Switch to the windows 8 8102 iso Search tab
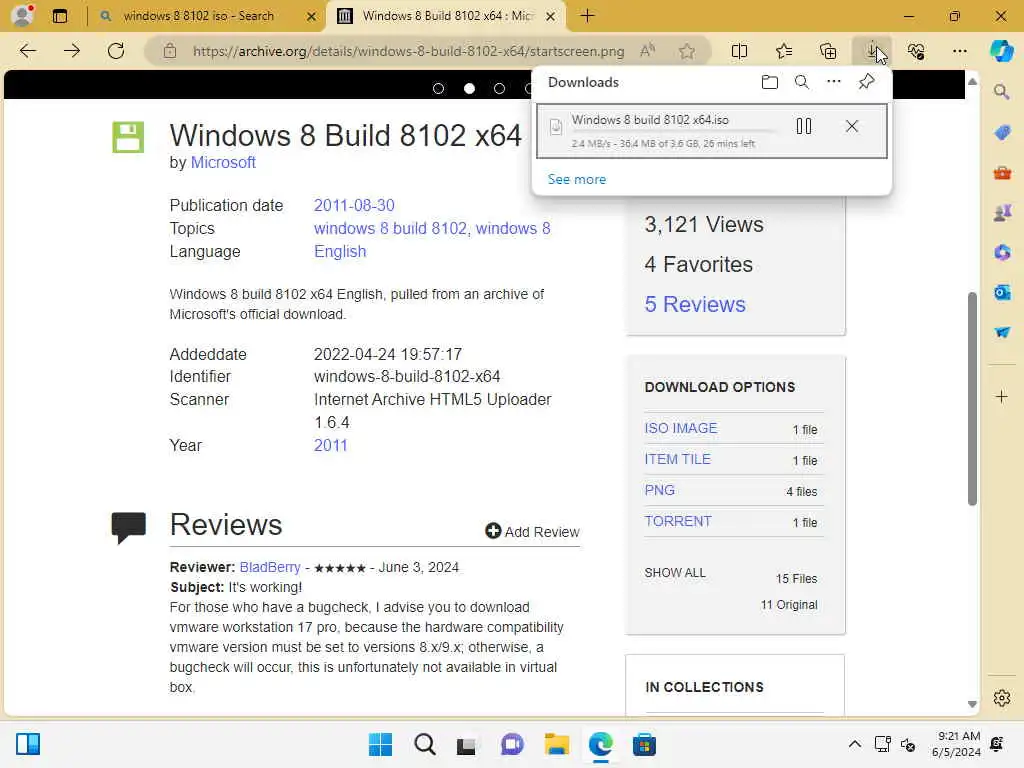 coord(199,16)
